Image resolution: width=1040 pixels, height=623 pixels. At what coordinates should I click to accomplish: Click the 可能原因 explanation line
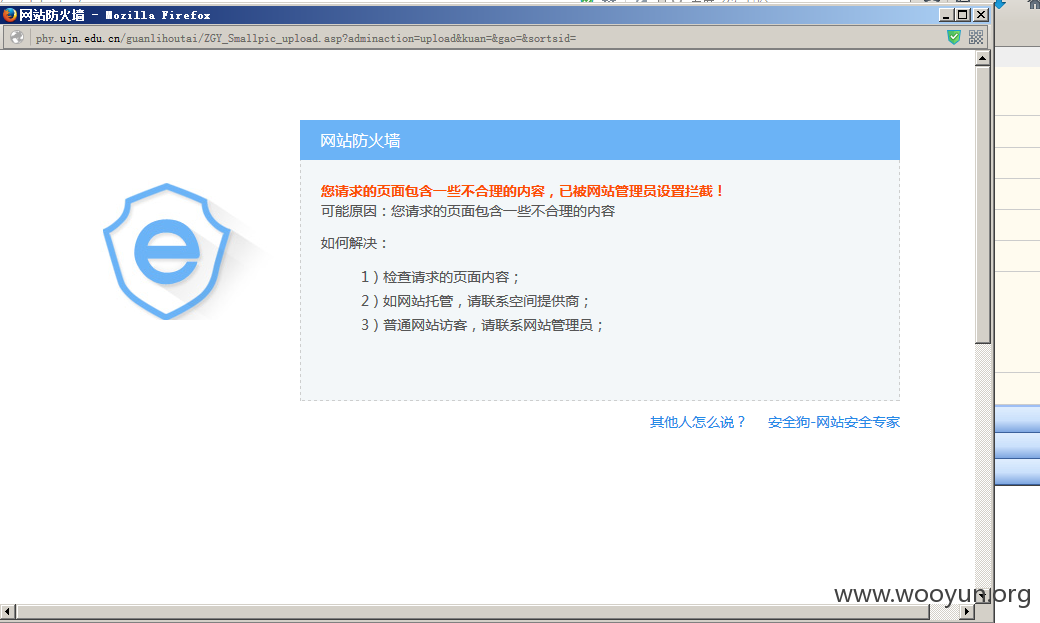[x=468, y=211]
